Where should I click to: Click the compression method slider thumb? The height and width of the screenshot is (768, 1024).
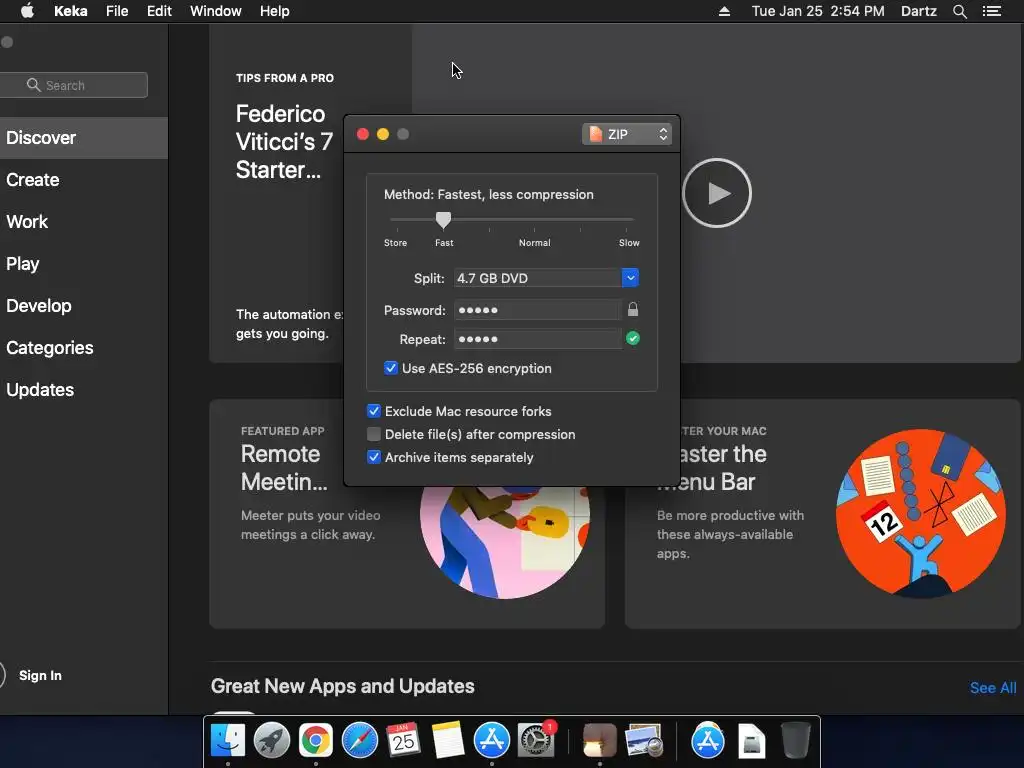tap(443, 220)
